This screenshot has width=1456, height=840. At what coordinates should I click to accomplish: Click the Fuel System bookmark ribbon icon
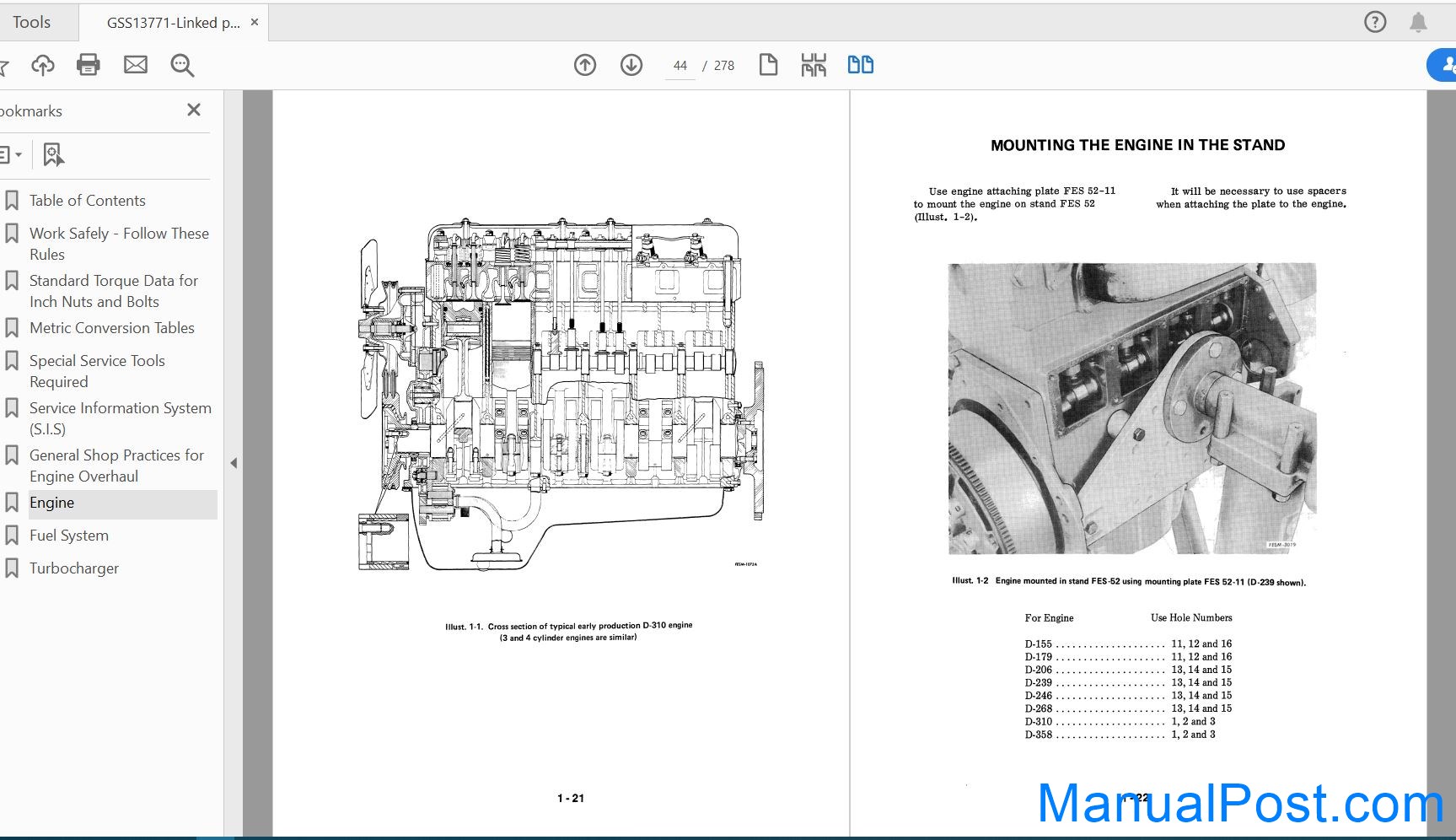(12, 536)
